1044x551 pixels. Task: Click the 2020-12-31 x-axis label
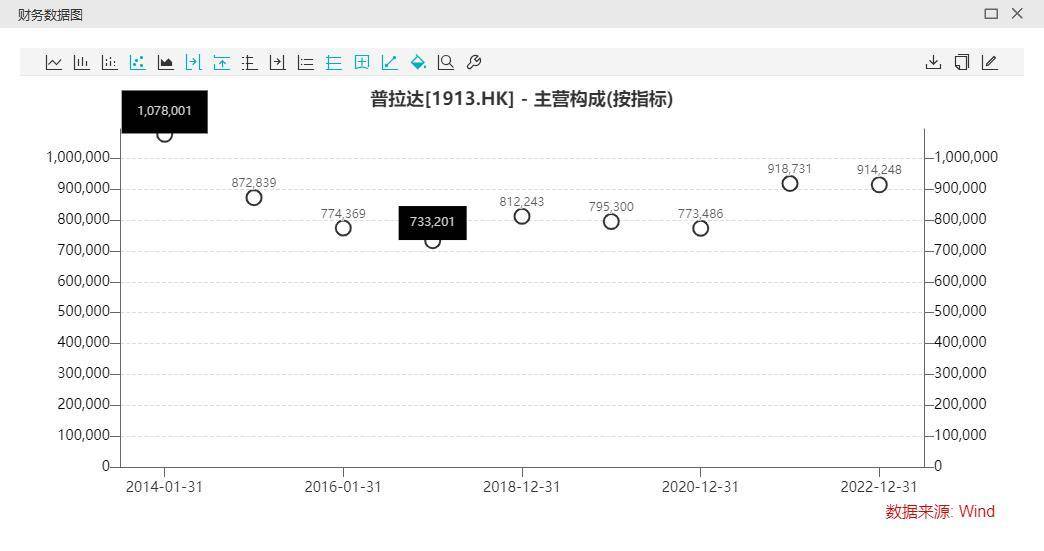tap(700, 487)
